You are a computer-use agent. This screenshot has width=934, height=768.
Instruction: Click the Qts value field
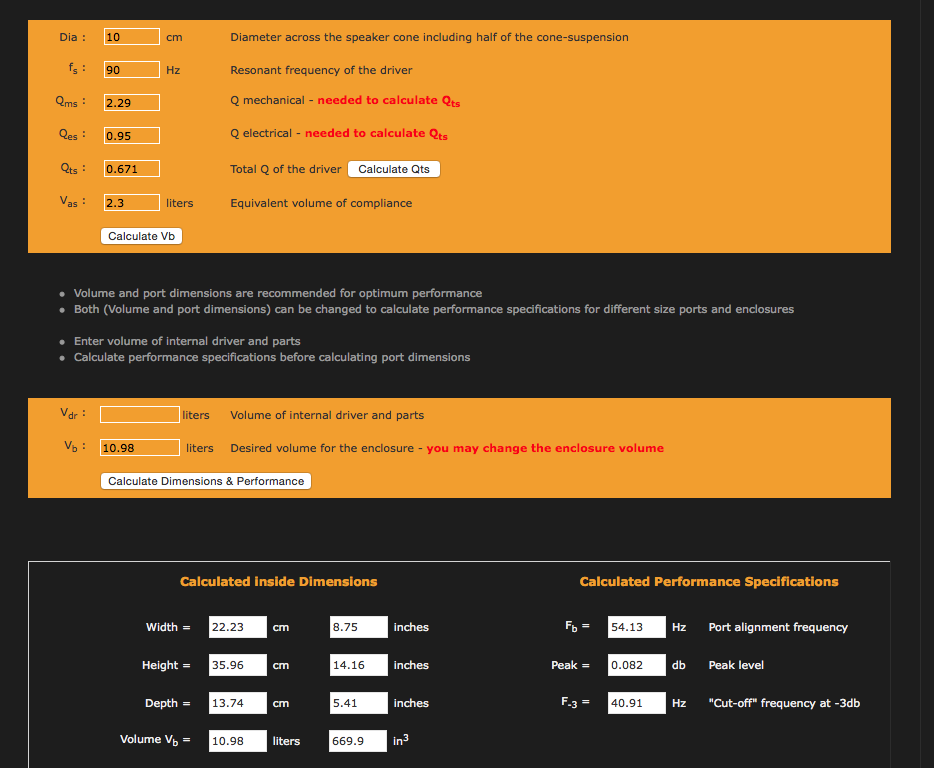[x=132, y=169]
